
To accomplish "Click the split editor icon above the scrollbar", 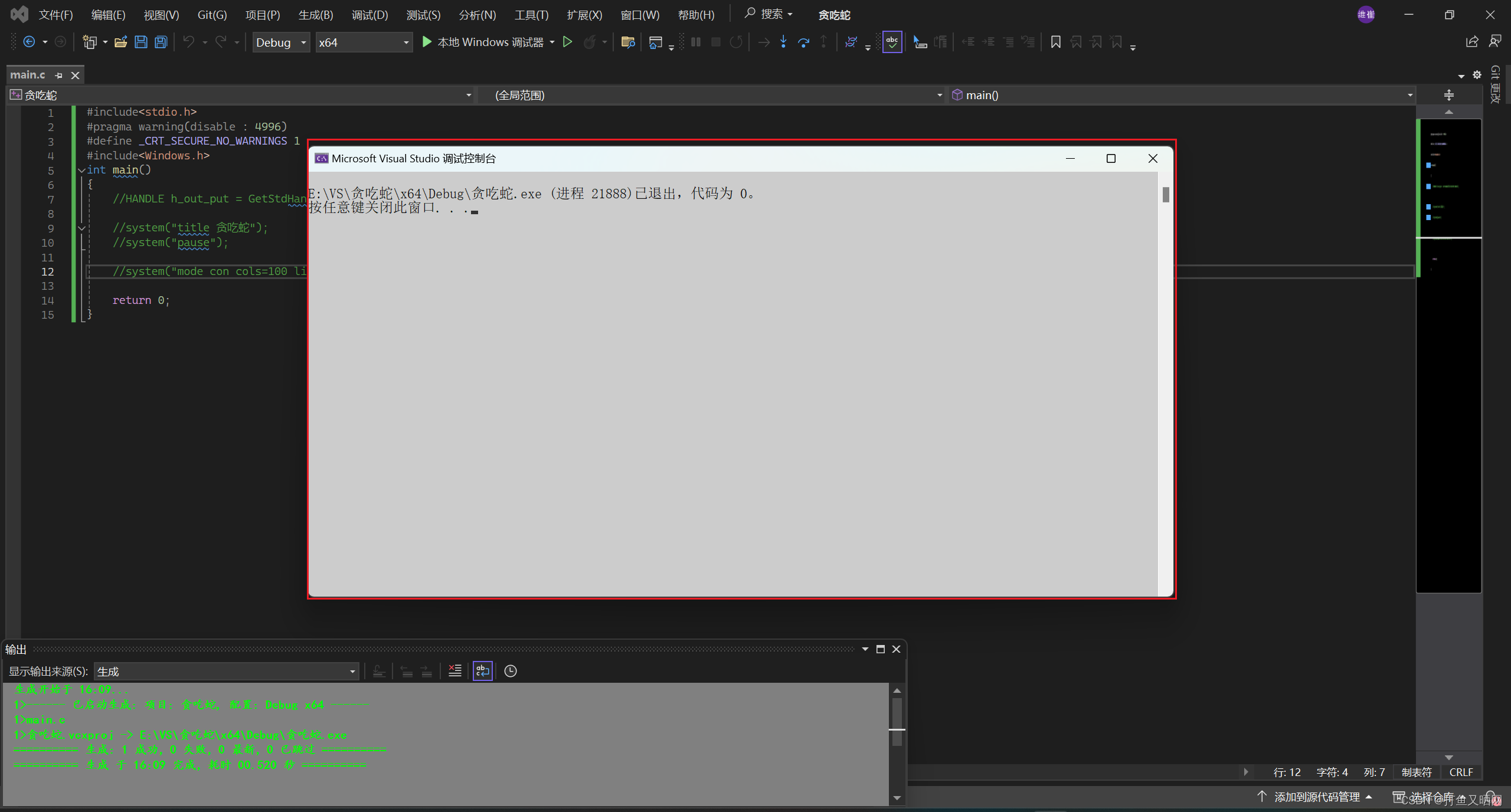I will pyautogui.click(x=1449, y=95).
